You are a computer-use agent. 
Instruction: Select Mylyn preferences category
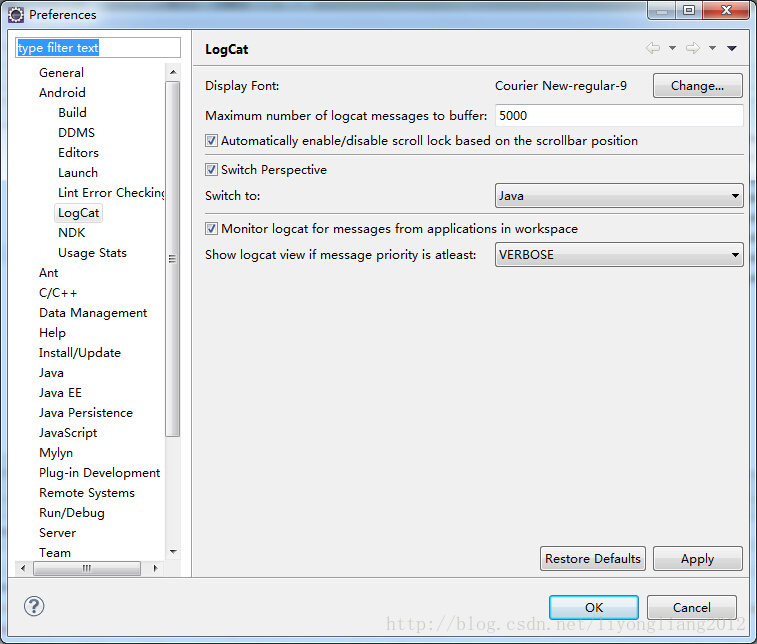pos(56,453)
